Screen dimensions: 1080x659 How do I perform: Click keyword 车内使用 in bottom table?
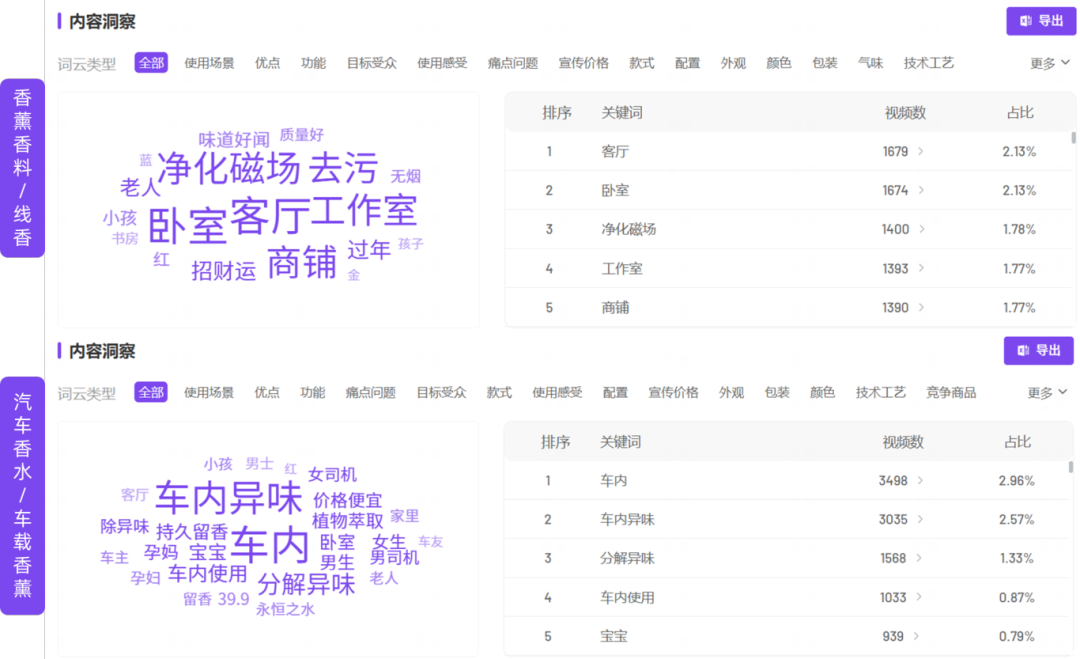[627, 597]
